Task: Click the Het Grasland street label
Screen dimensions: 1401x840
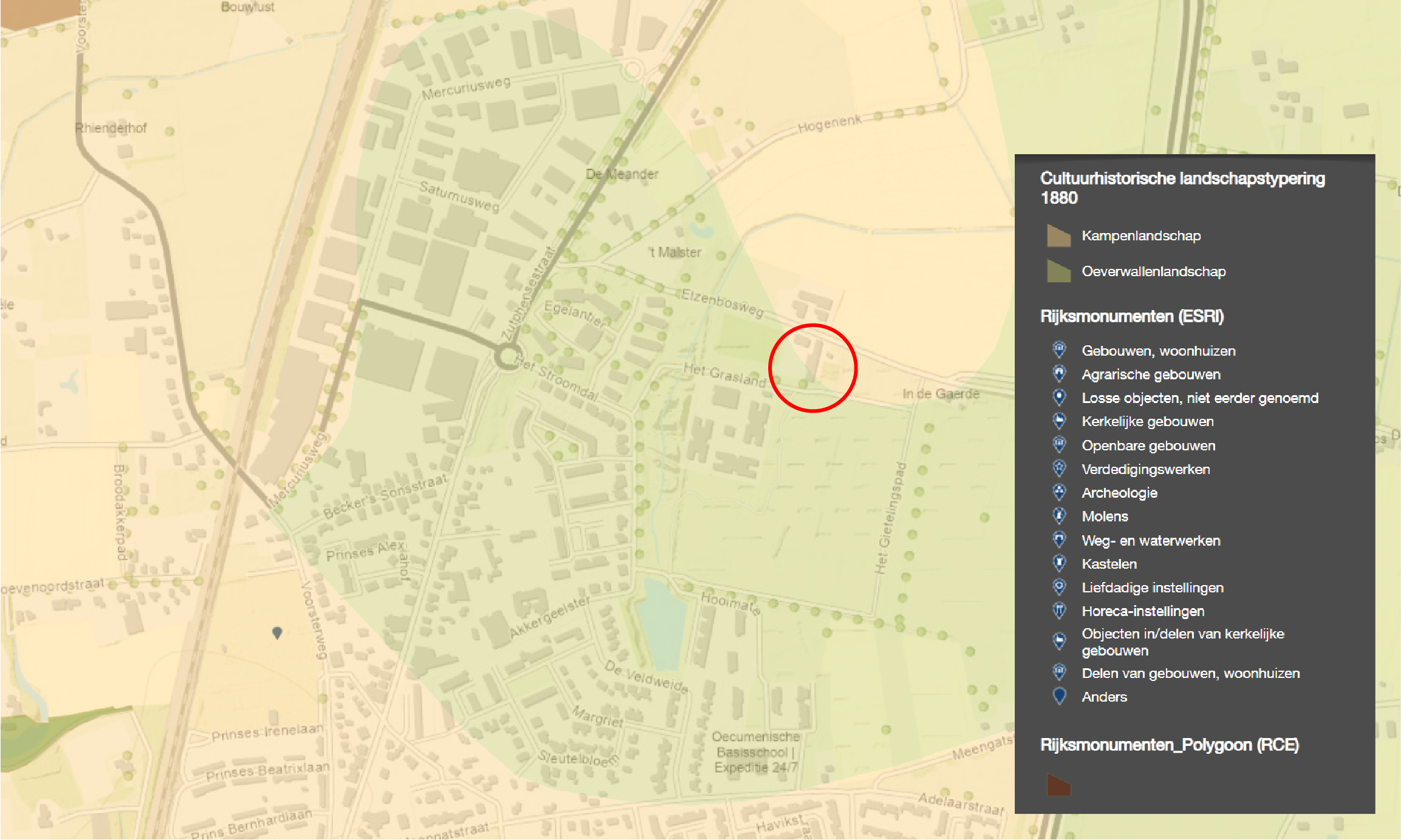Action: coord(724,374)
